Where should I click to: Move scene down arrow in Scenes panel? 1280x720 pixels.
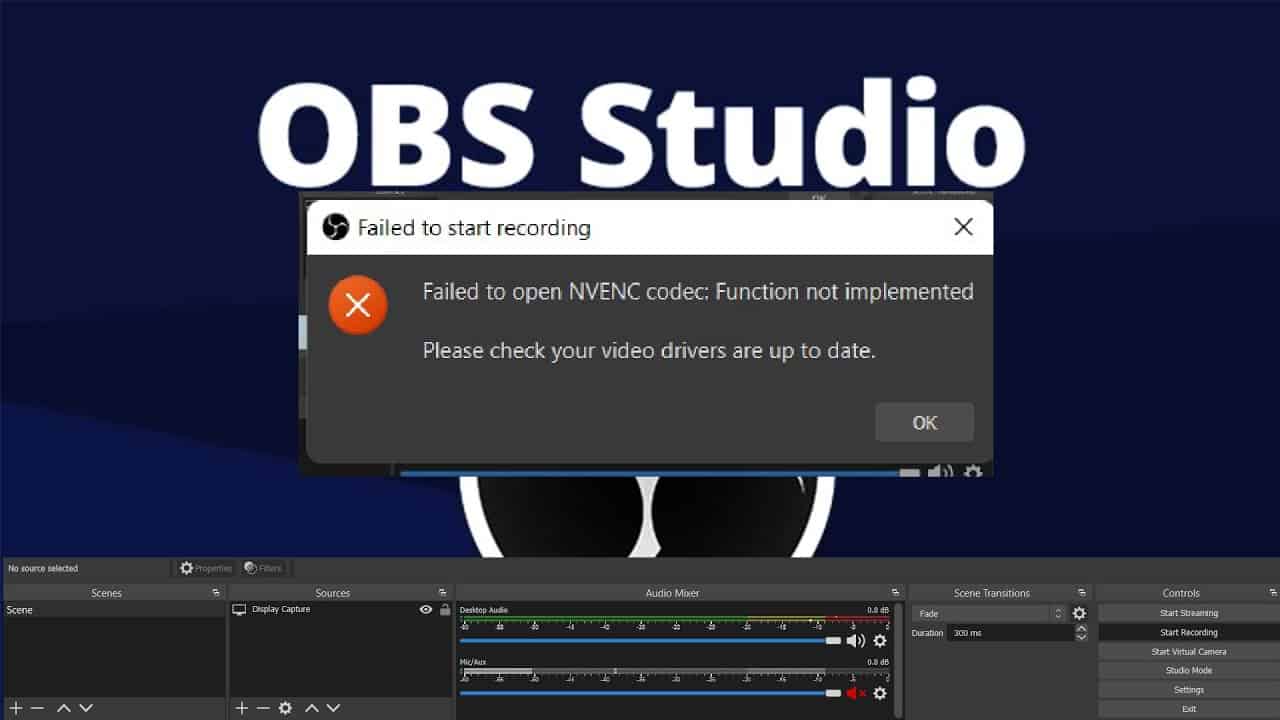pos(86,708)
